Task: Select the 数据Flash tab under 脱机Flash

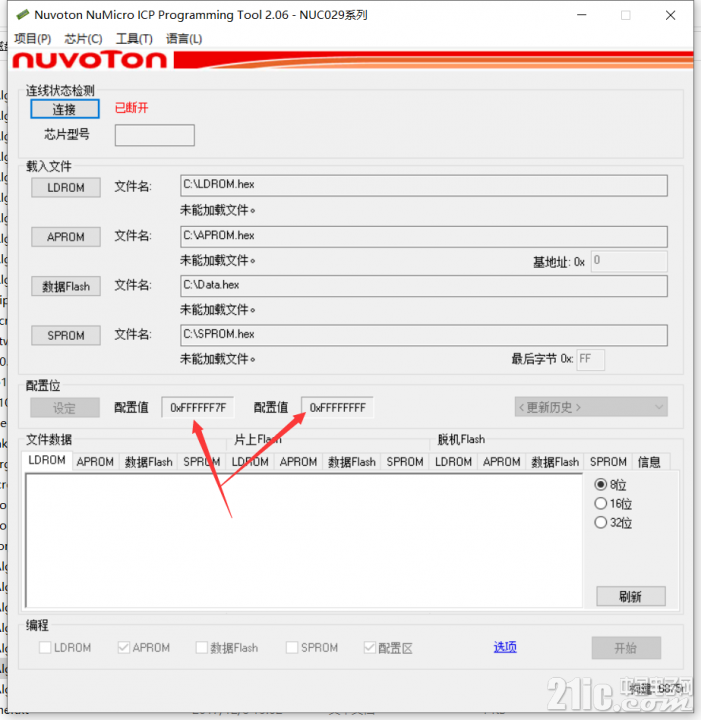Action: click(555, 461)
